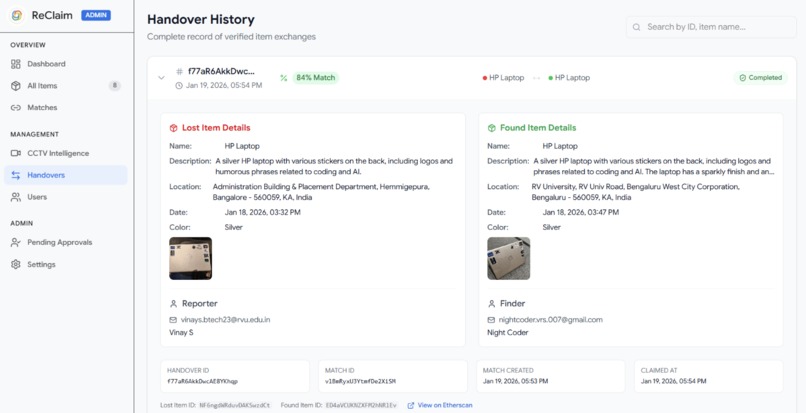Image resolution: width=806 pixels, height=413 pixels.
Task: Click the Administration Building location text
Action: pyautogui.click(x=321, y=192)
